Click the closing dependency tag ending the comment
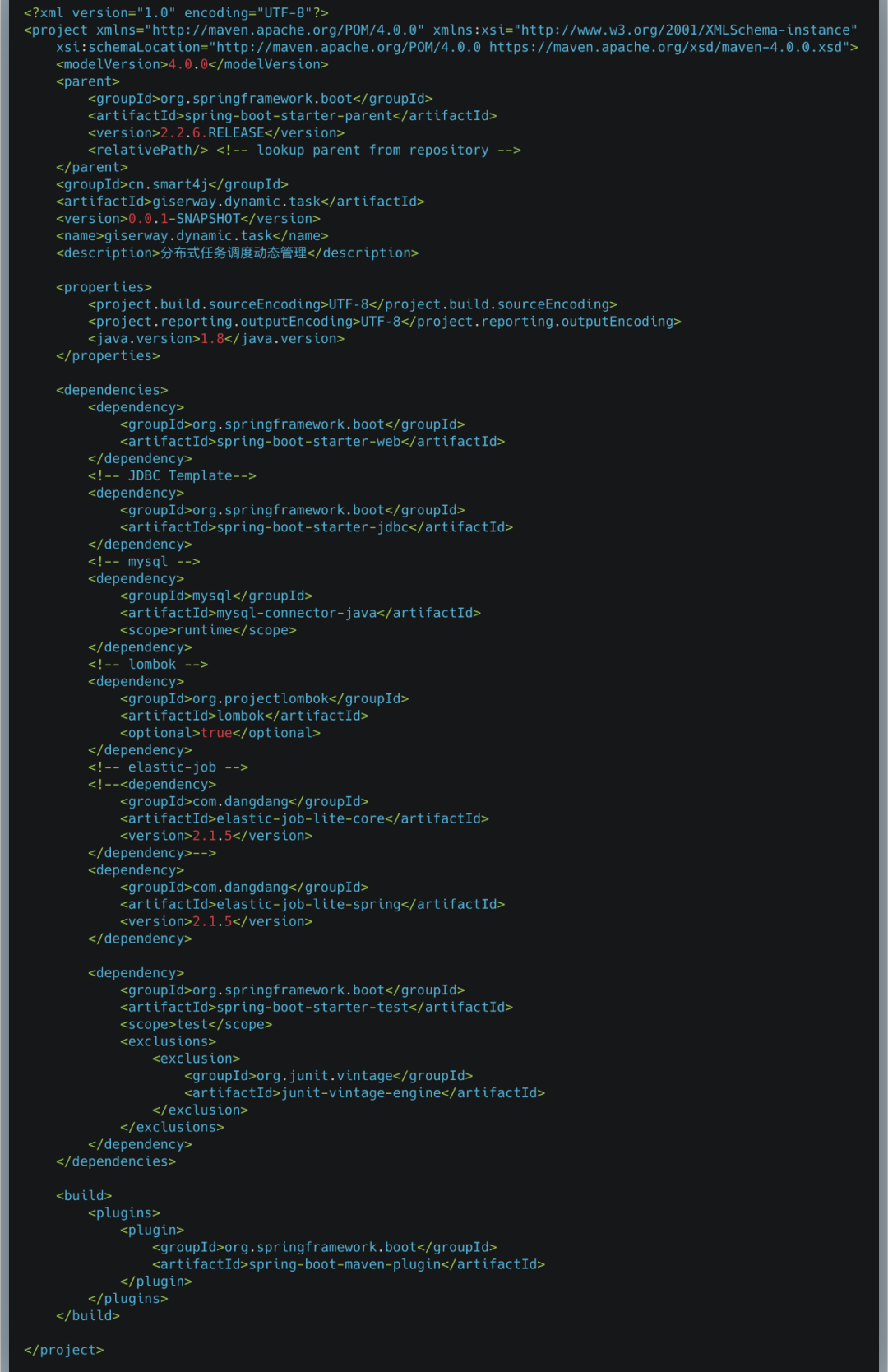 pos(152,853)
